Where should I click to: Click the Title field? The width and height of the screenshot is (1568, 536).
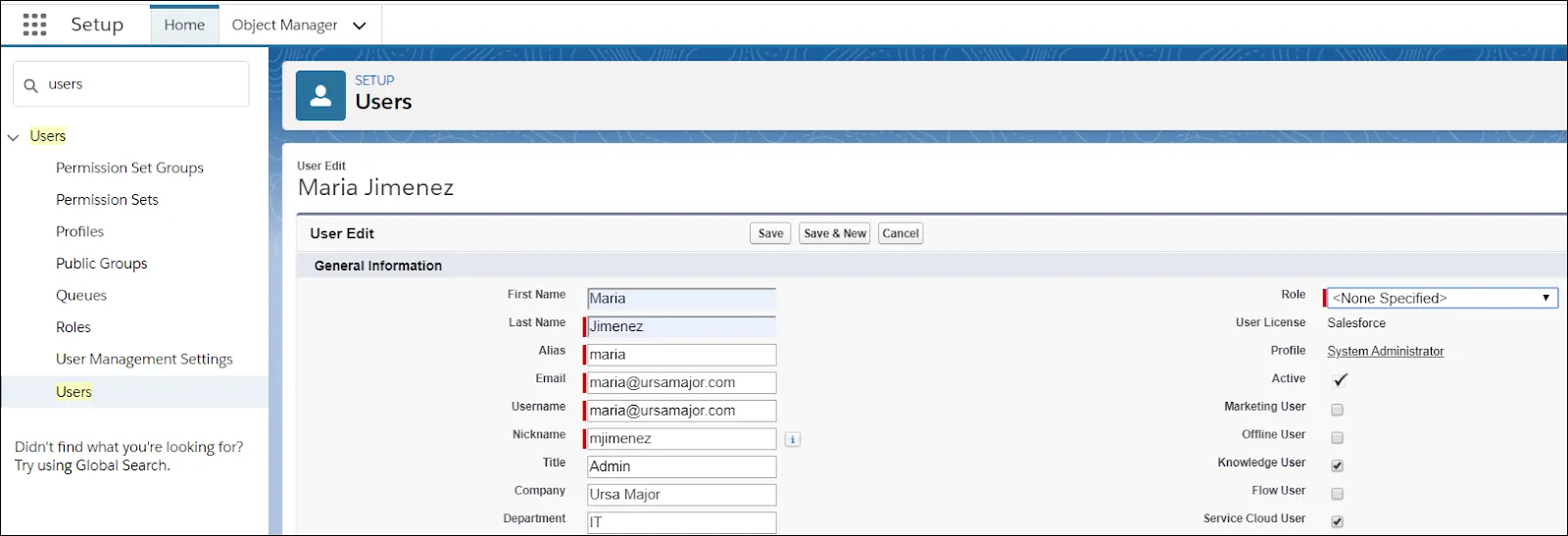click(682, 466)
